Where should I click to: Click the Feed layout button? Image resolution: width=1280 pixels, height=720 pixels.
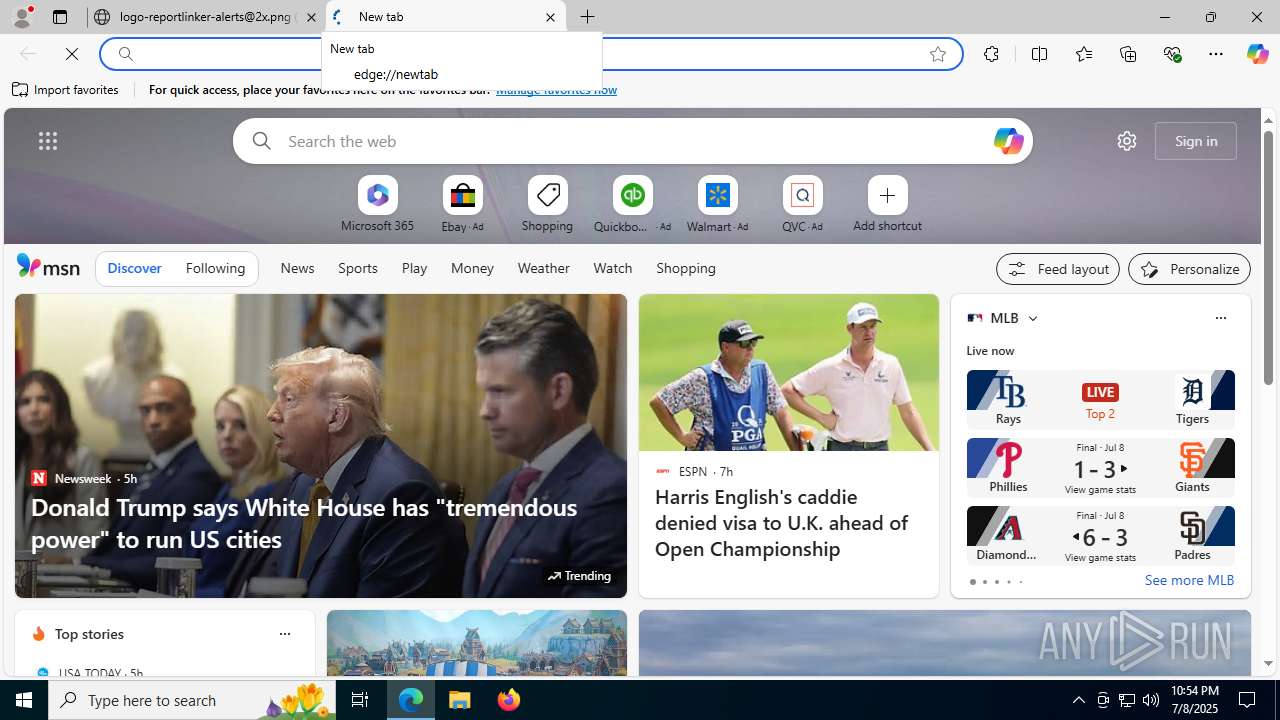pyautogui.click(x=1057, y=269)
